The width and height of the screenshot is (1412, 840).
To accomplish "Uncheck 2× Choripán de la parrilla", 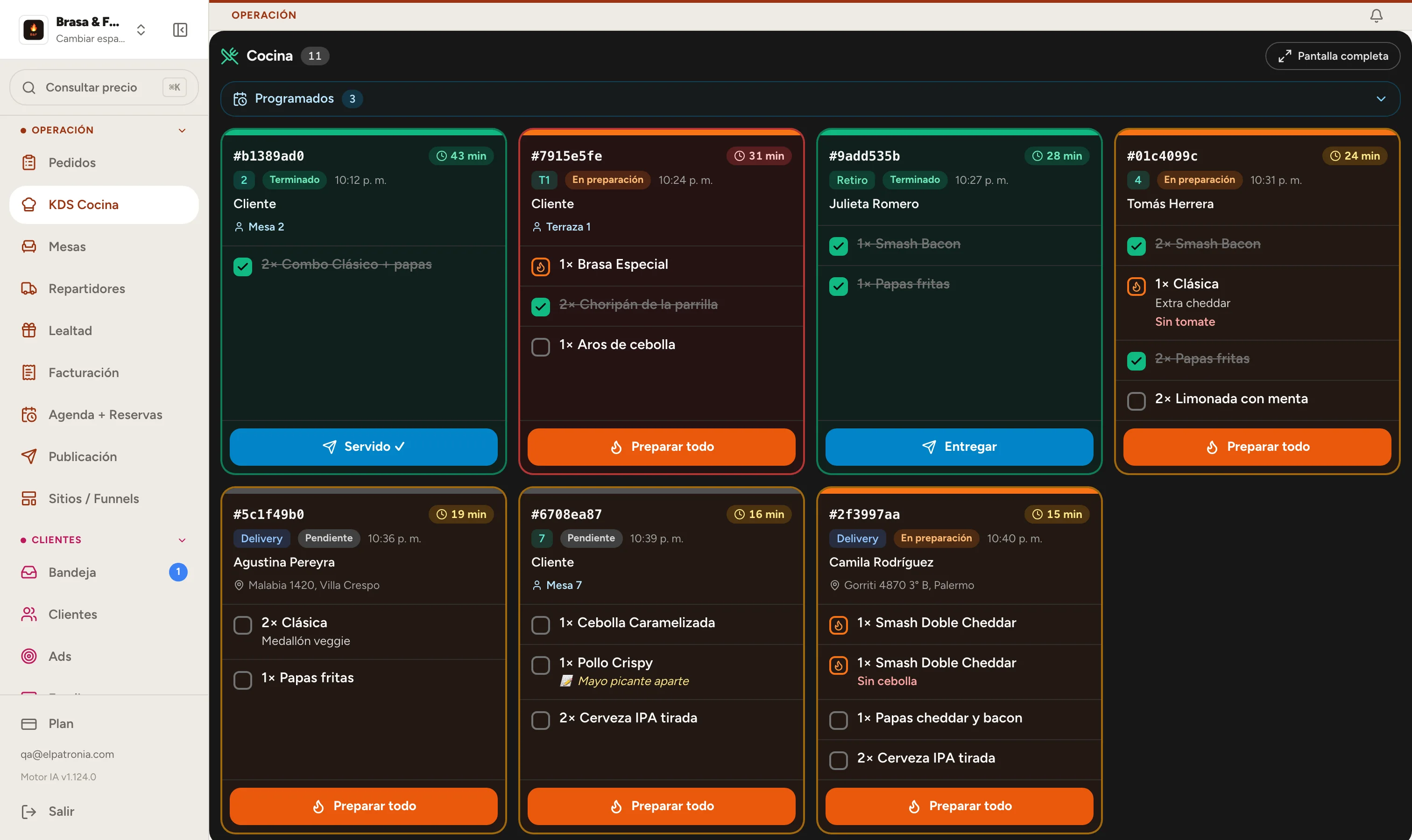I will pyautogui.click(x=540, y=307).
